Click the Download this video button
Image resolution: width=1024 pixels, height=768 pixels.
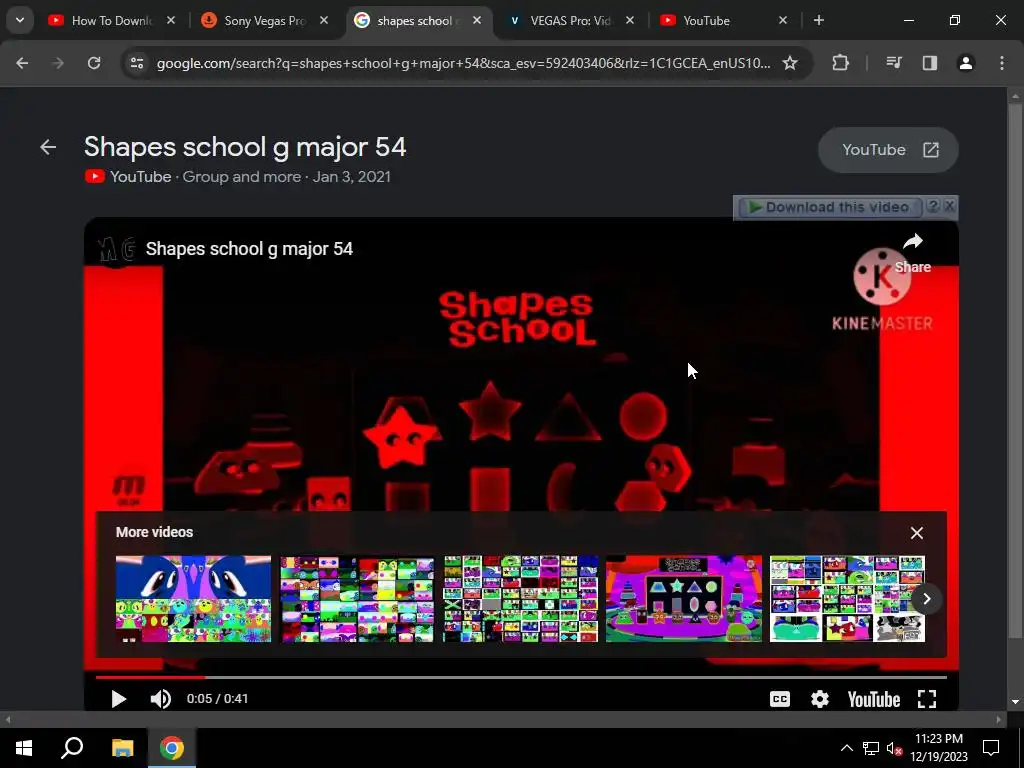(829, 207)
